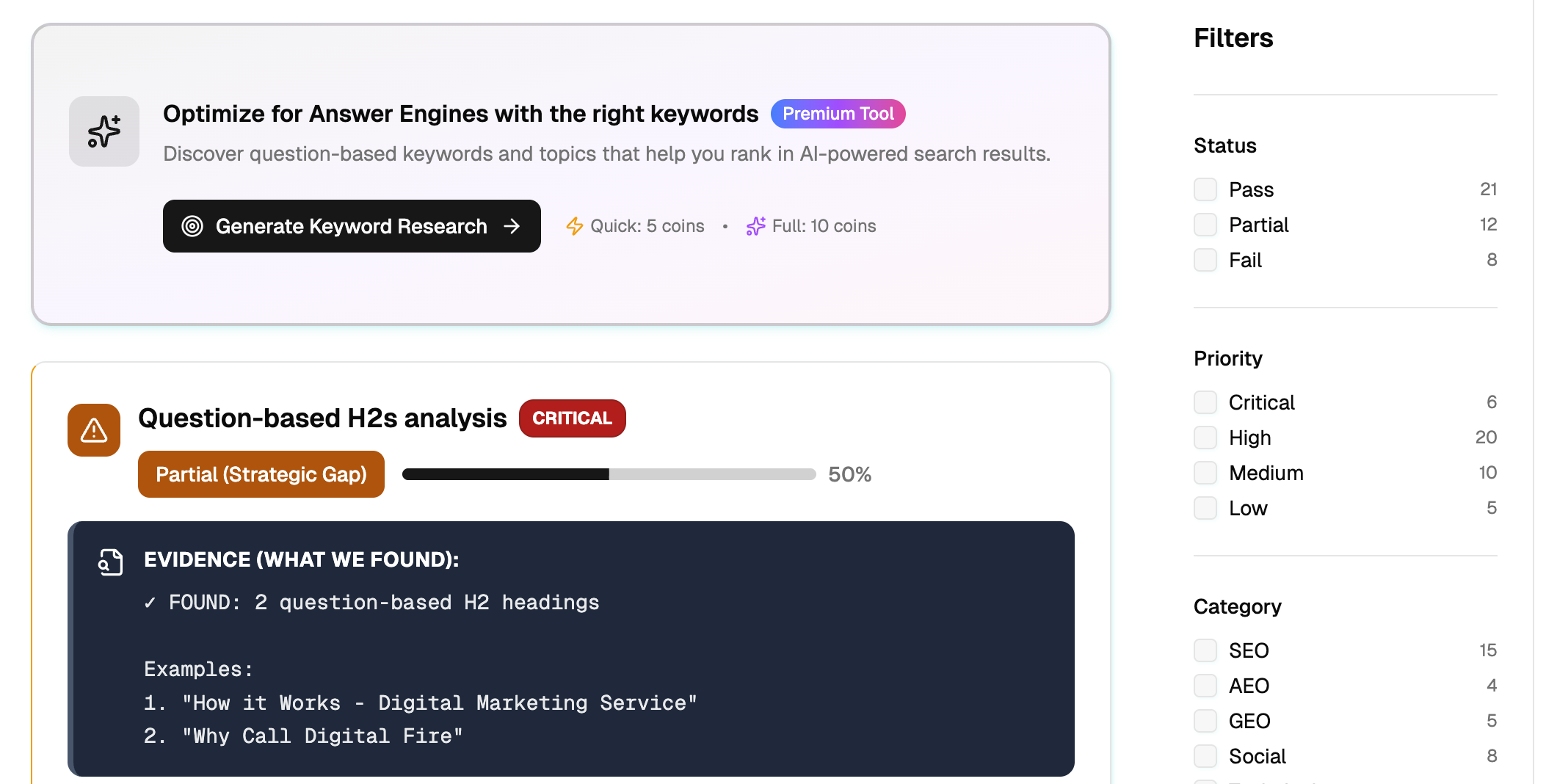Viewport: 1546px width, 784px height.
Task: Enable the Low priority filter
Action: tap(1205, 508)
